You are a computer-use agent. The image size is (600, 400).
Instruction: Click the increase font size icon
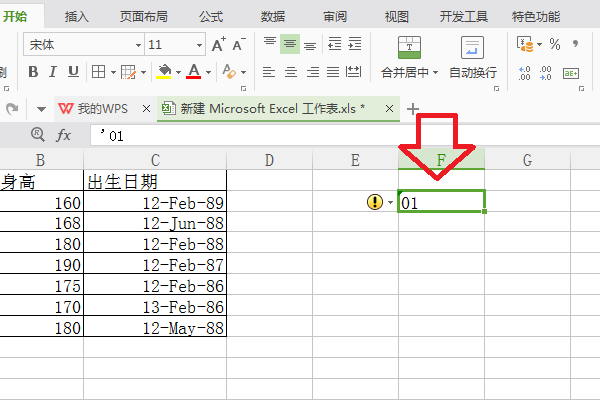pos(218,45)
